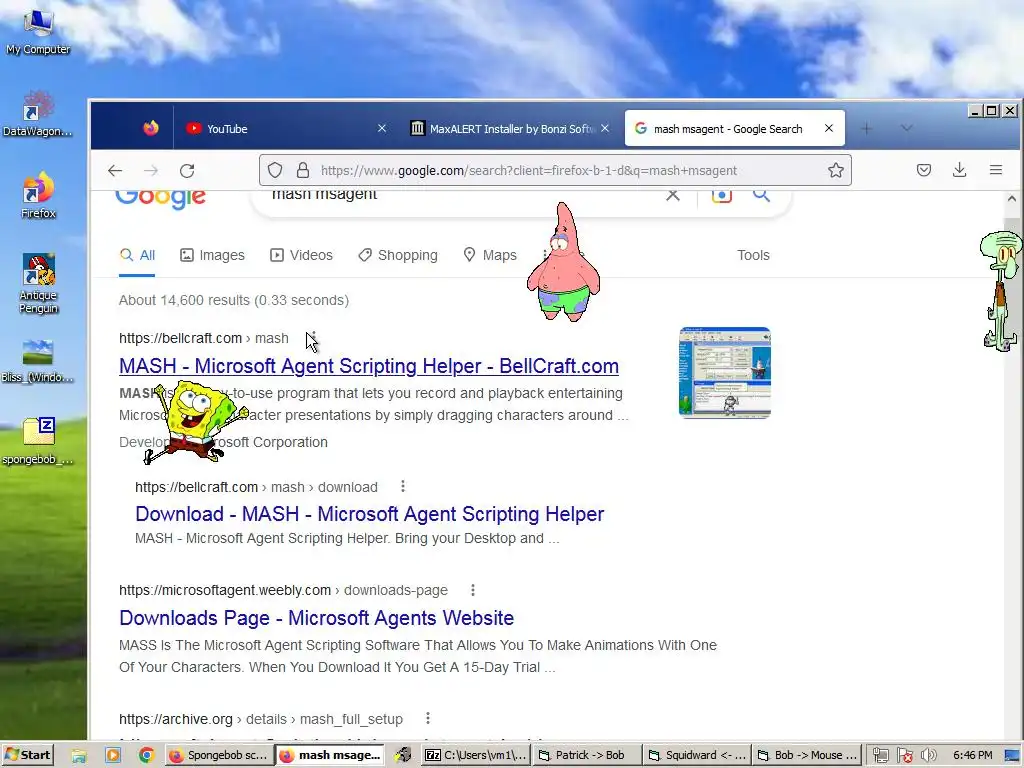The width and height of the screenshot is (1024, 768).
Task: Open media player quick launch icon
Action: tap(112, 756)
